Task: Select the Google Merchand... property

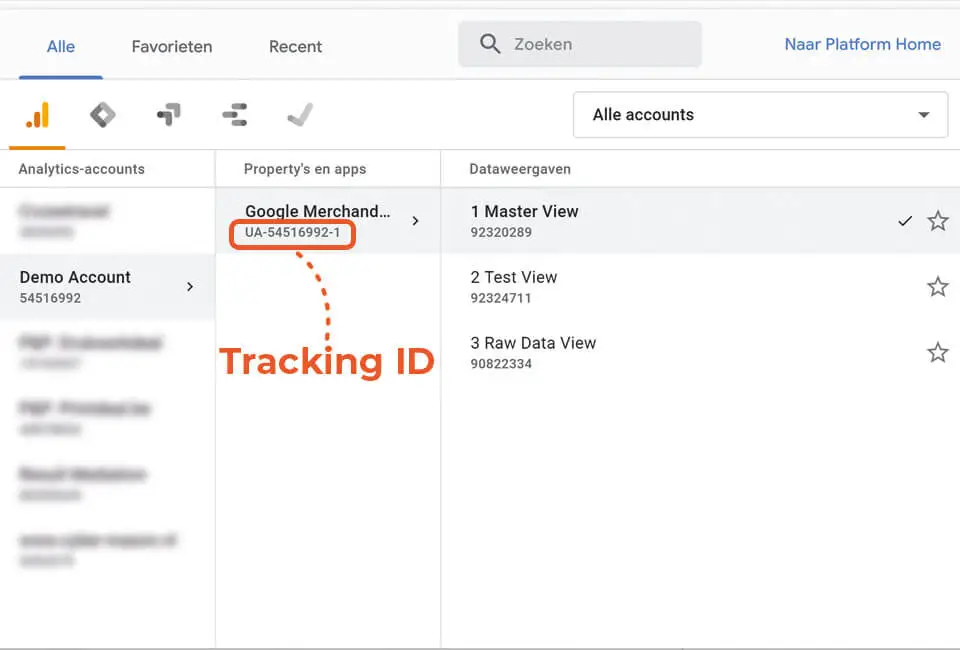Action: (328, 221)
